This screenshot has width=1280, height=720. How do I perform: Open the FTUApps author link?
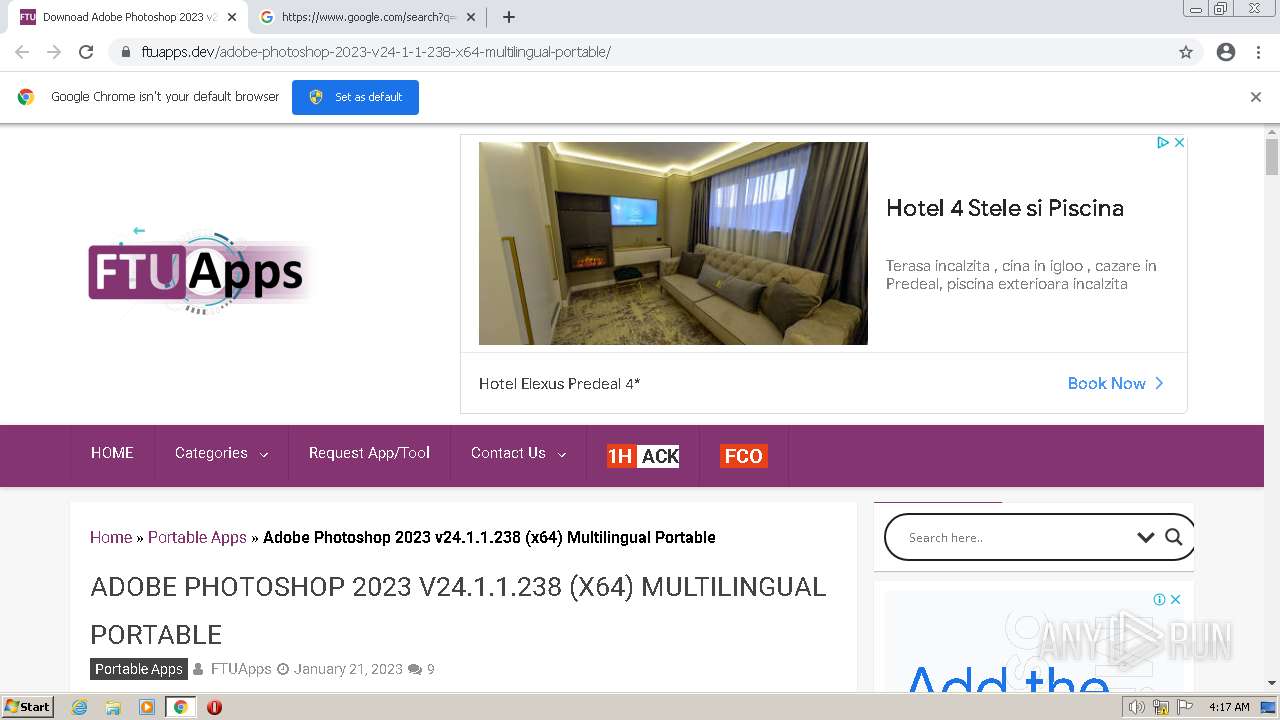click(x=241, y=669)
